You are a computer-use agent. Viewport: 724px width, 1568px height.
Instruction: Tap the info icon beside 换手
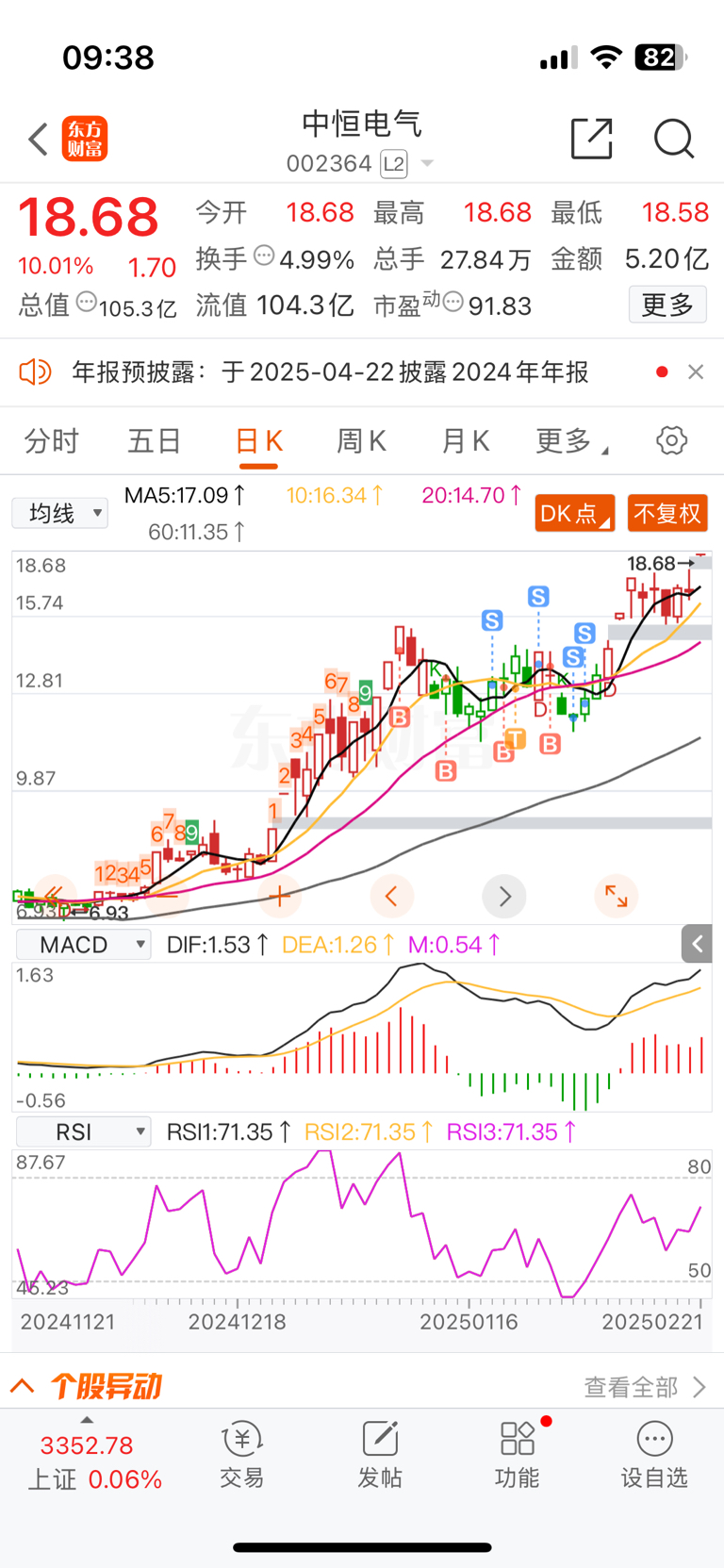pyautogui.click(x=265, y=255)
